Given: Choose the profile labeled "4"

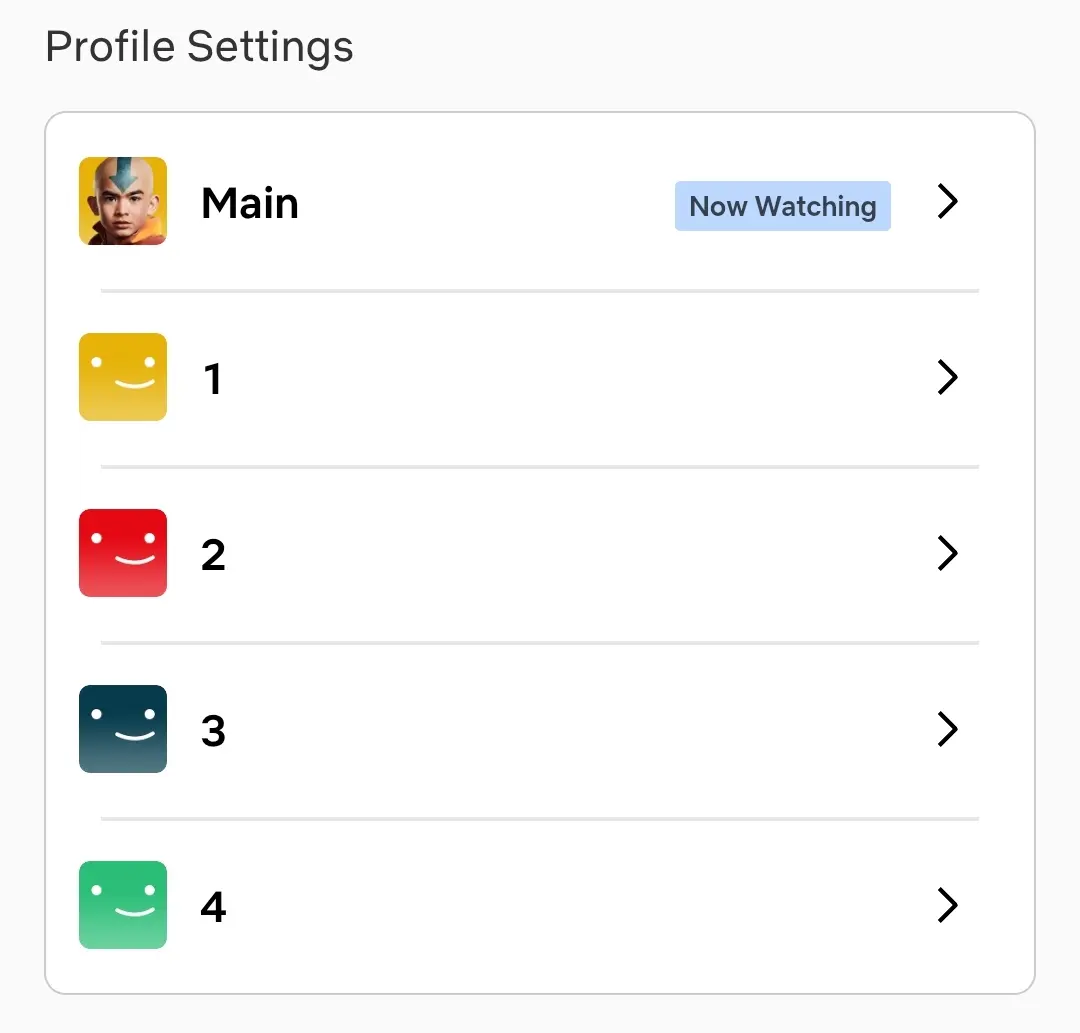Looking at the screenshot, I should (x=213, y=907).
